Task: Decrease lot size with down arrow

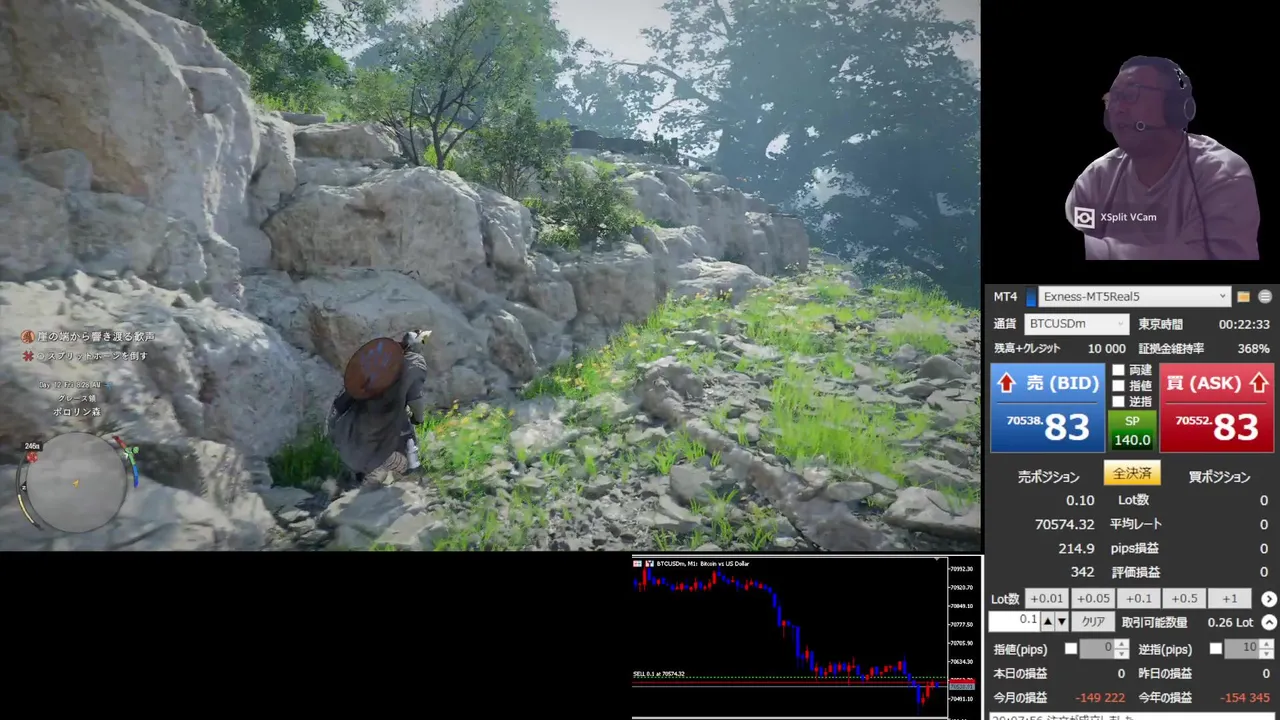Action: point(1062,622)
